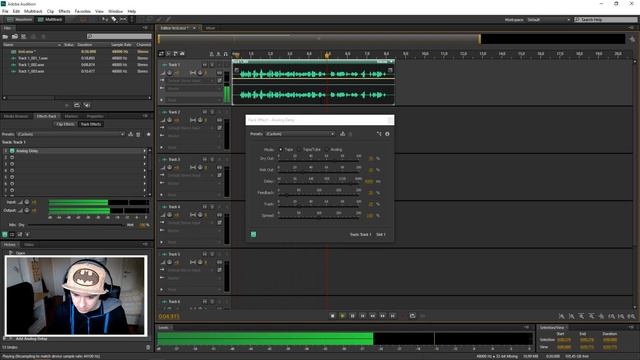
Task: Click the Track 1 volume knob
Action: coord(169,73)
